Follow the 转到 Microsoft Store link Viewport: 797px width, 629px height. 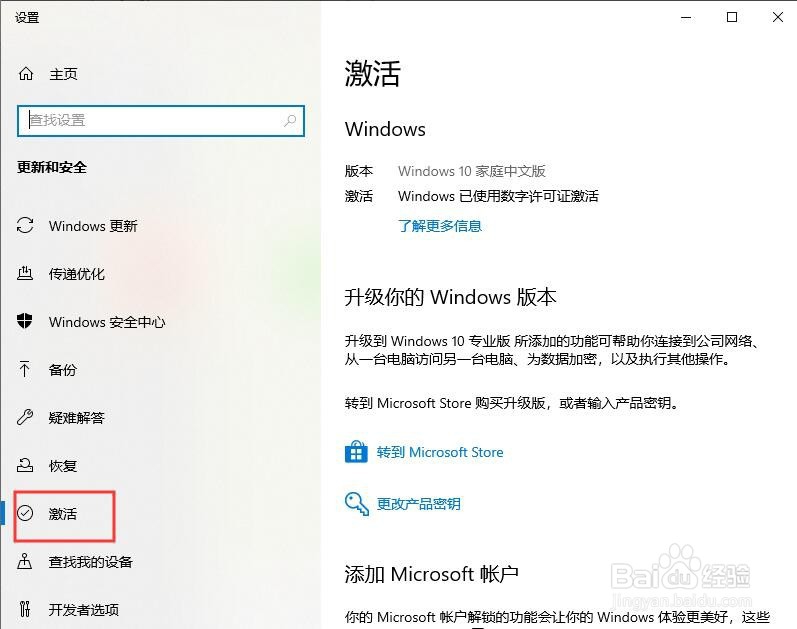pos(440,452)
